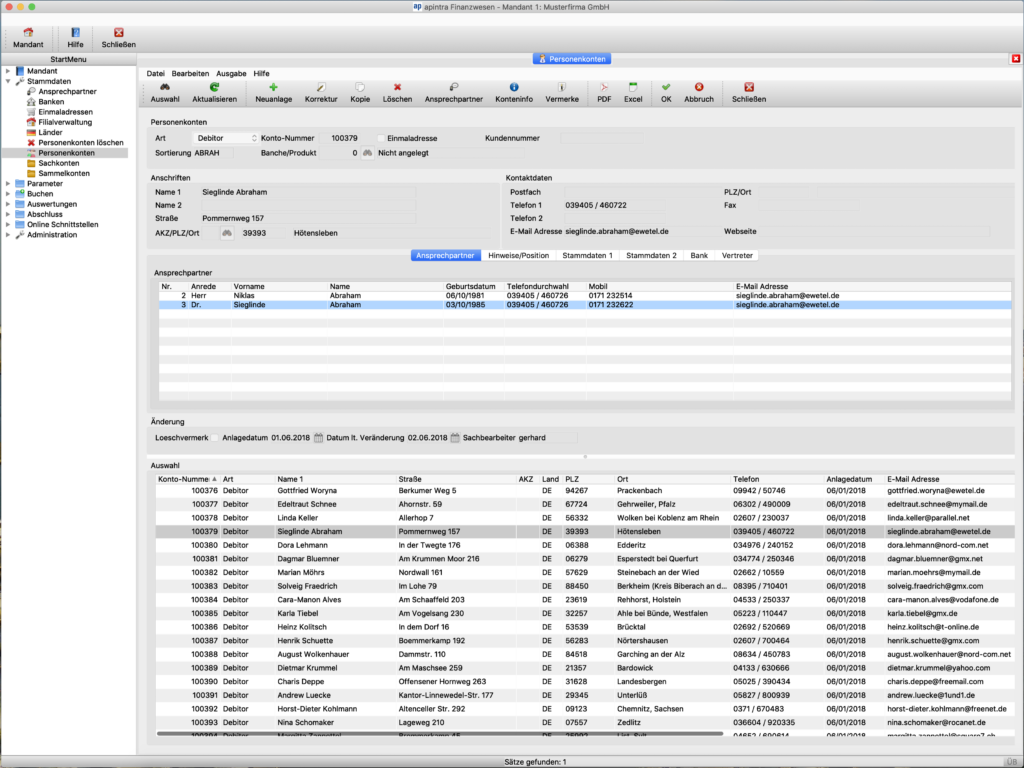Click the Neuanlage toolbar icon
1024x768 pixels.
(273, 88)
